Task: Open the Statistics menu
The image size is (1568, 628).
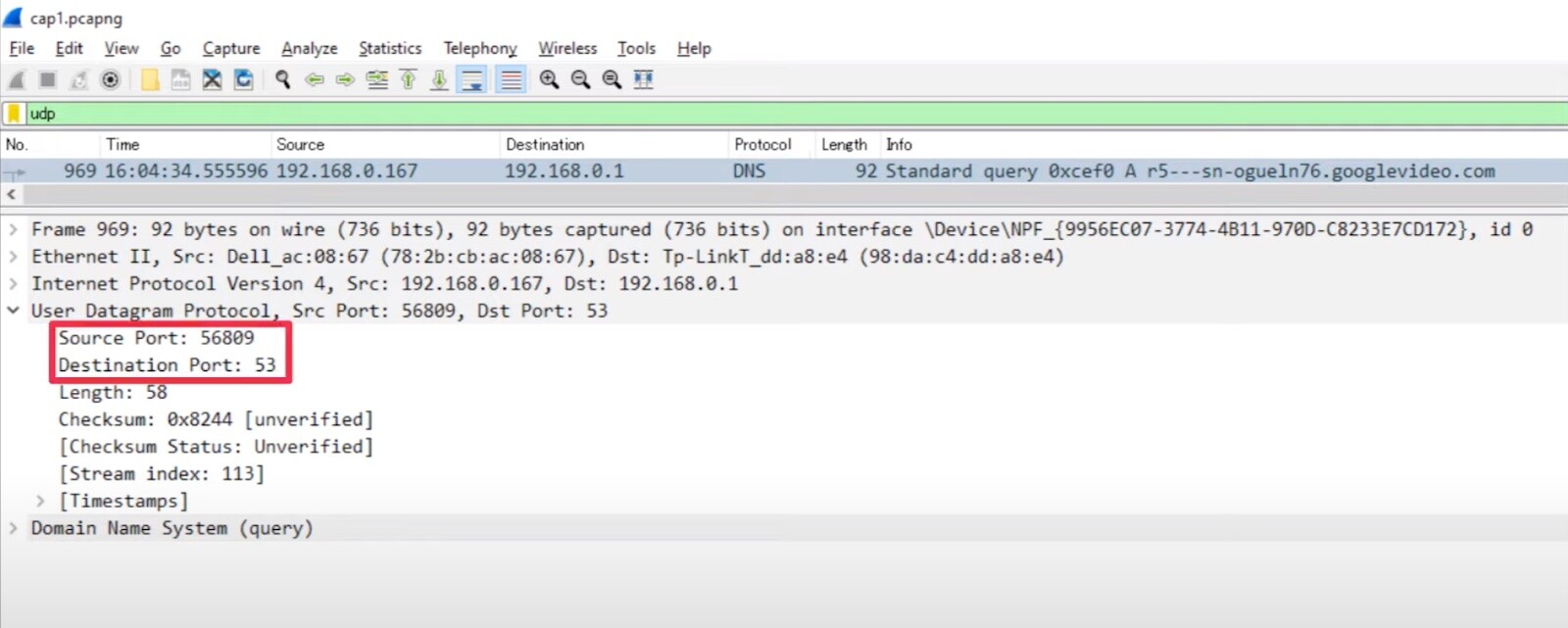Action: (x=389, y=48)
